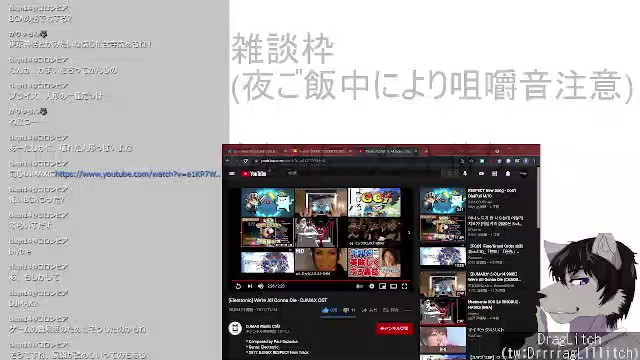Viewport: 640px width, 360px height.
Task: Open the youtube.com/watch link in chat
Action: (x=138, y=174)
